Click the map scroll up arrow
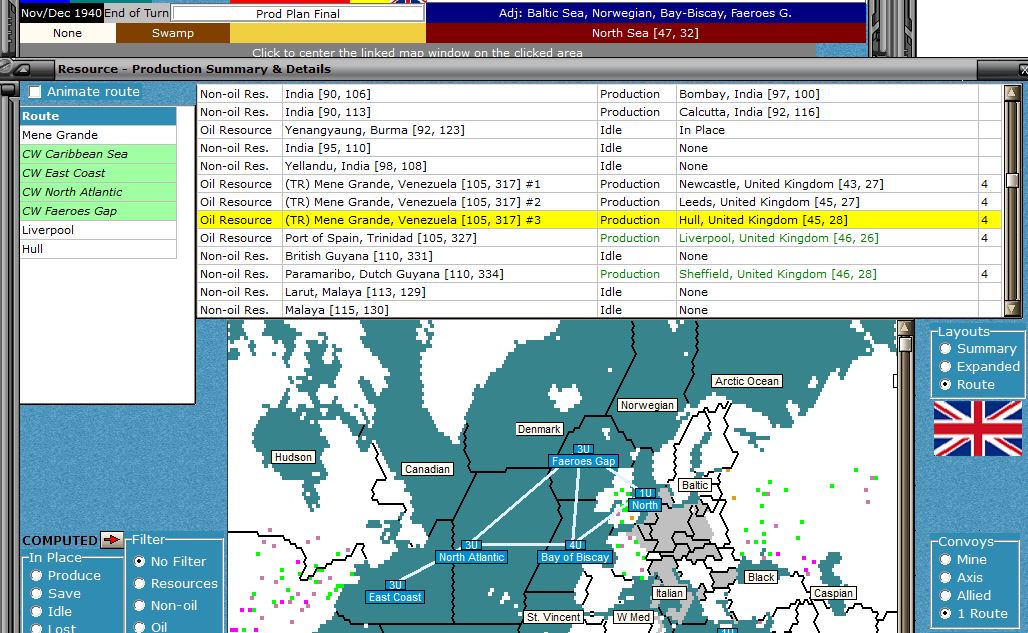Screen dimensions: 1028x633 (x=905, y=328)
